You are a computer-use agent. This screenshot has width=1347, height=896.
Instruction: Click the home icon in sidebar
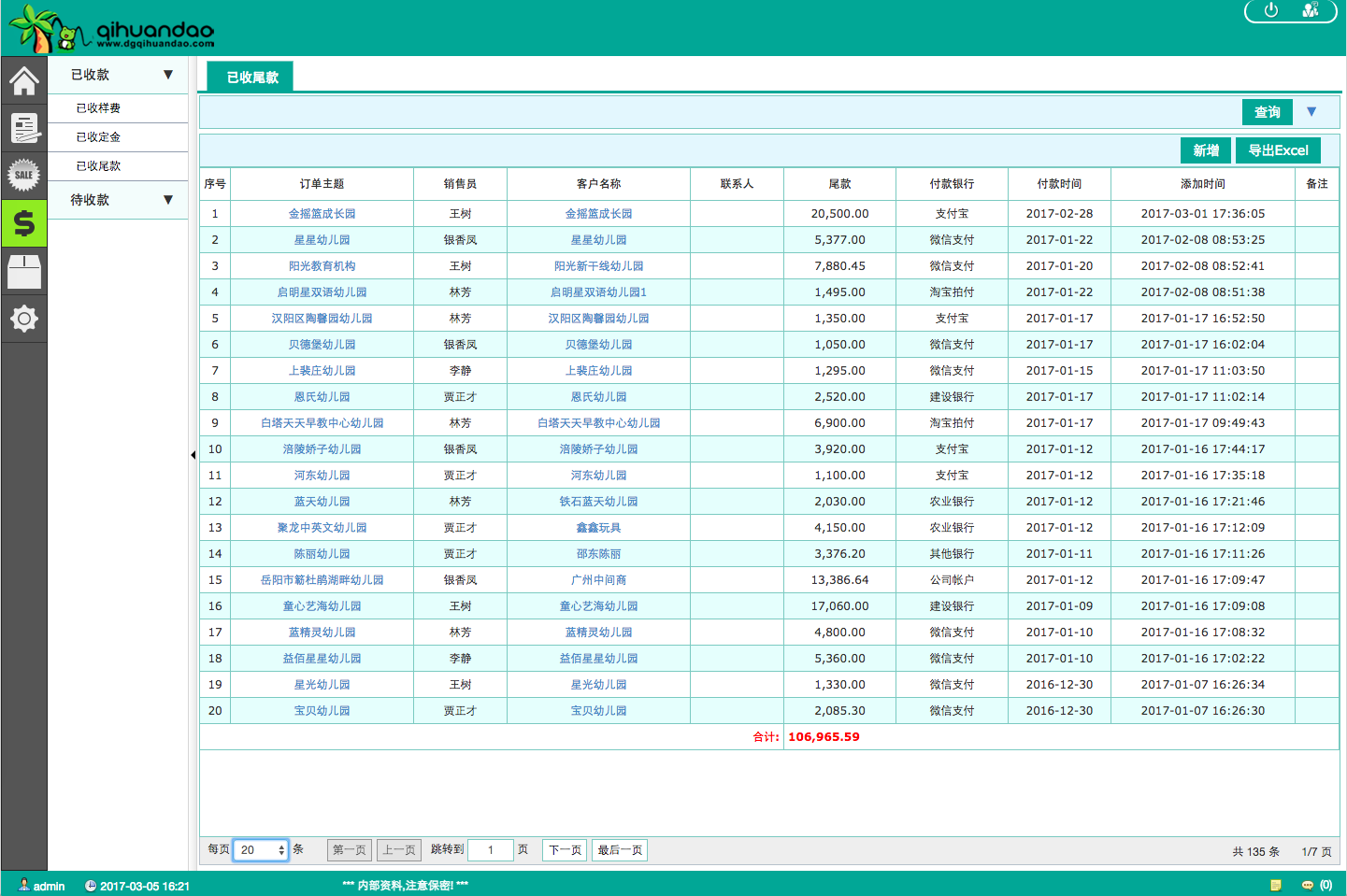[23, 81]
